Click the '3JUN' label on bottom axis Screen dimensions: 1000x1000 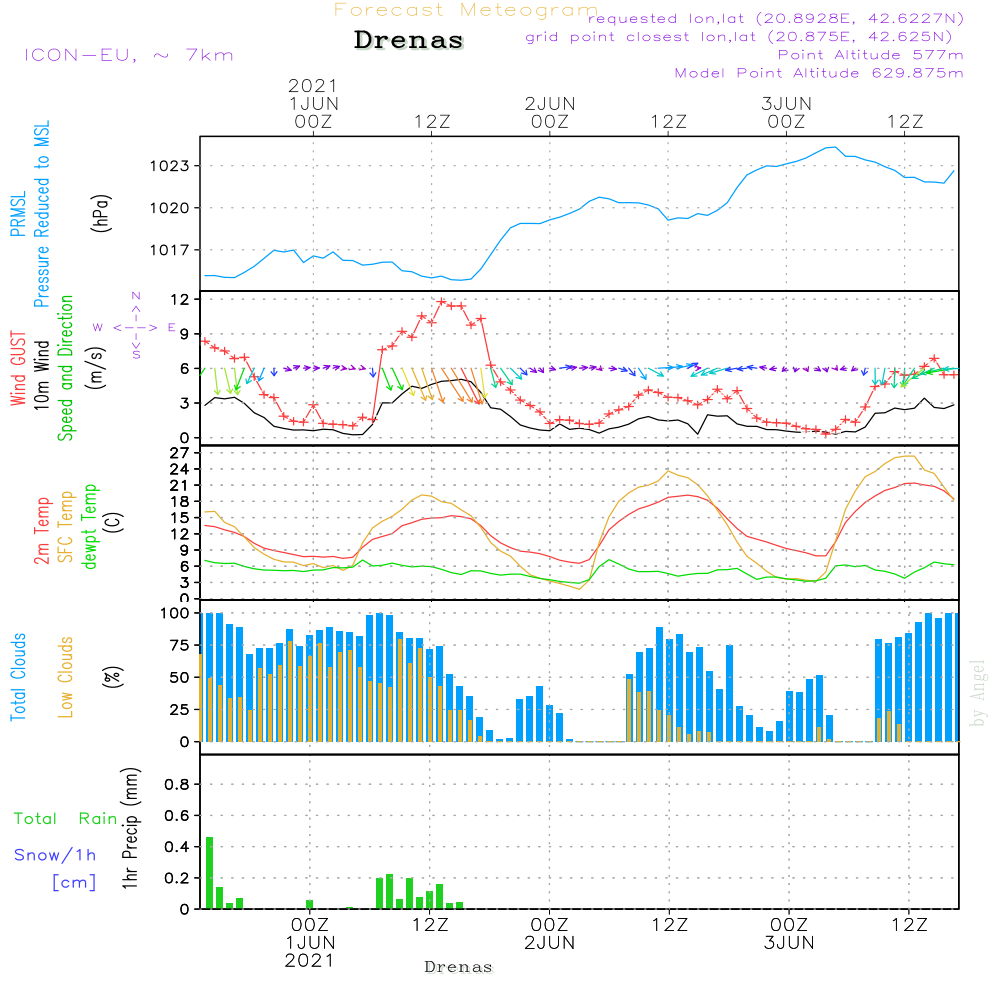coord(789,943)
